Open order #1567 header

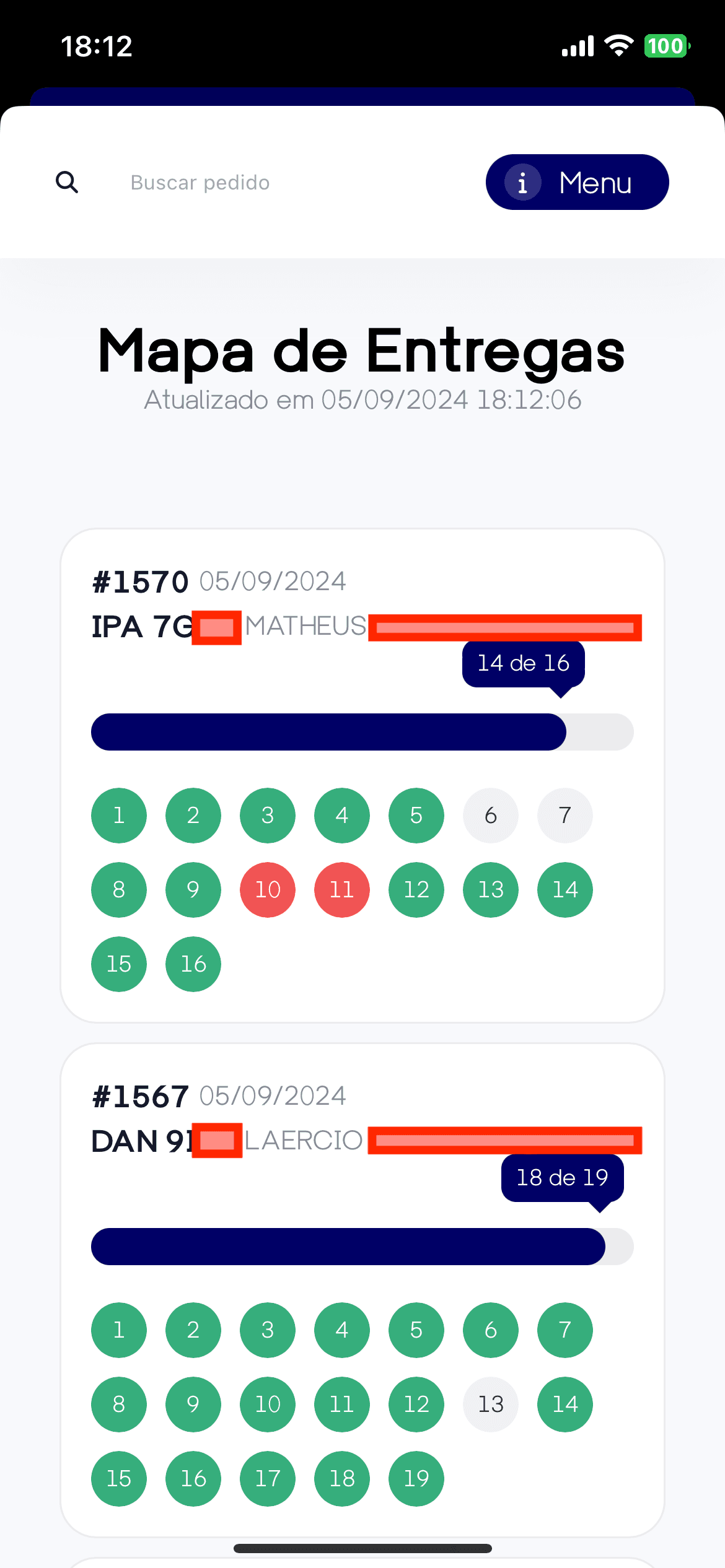point(141,1097)
